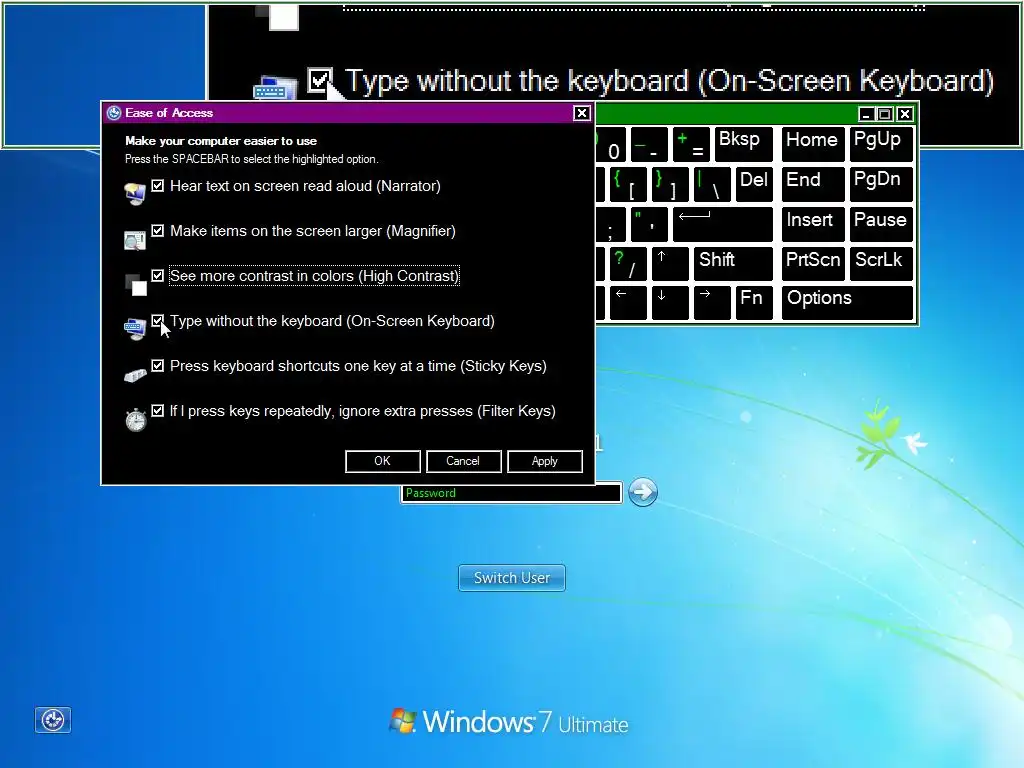Click Cancel in Ease of Access dialog

coord(464,461)
